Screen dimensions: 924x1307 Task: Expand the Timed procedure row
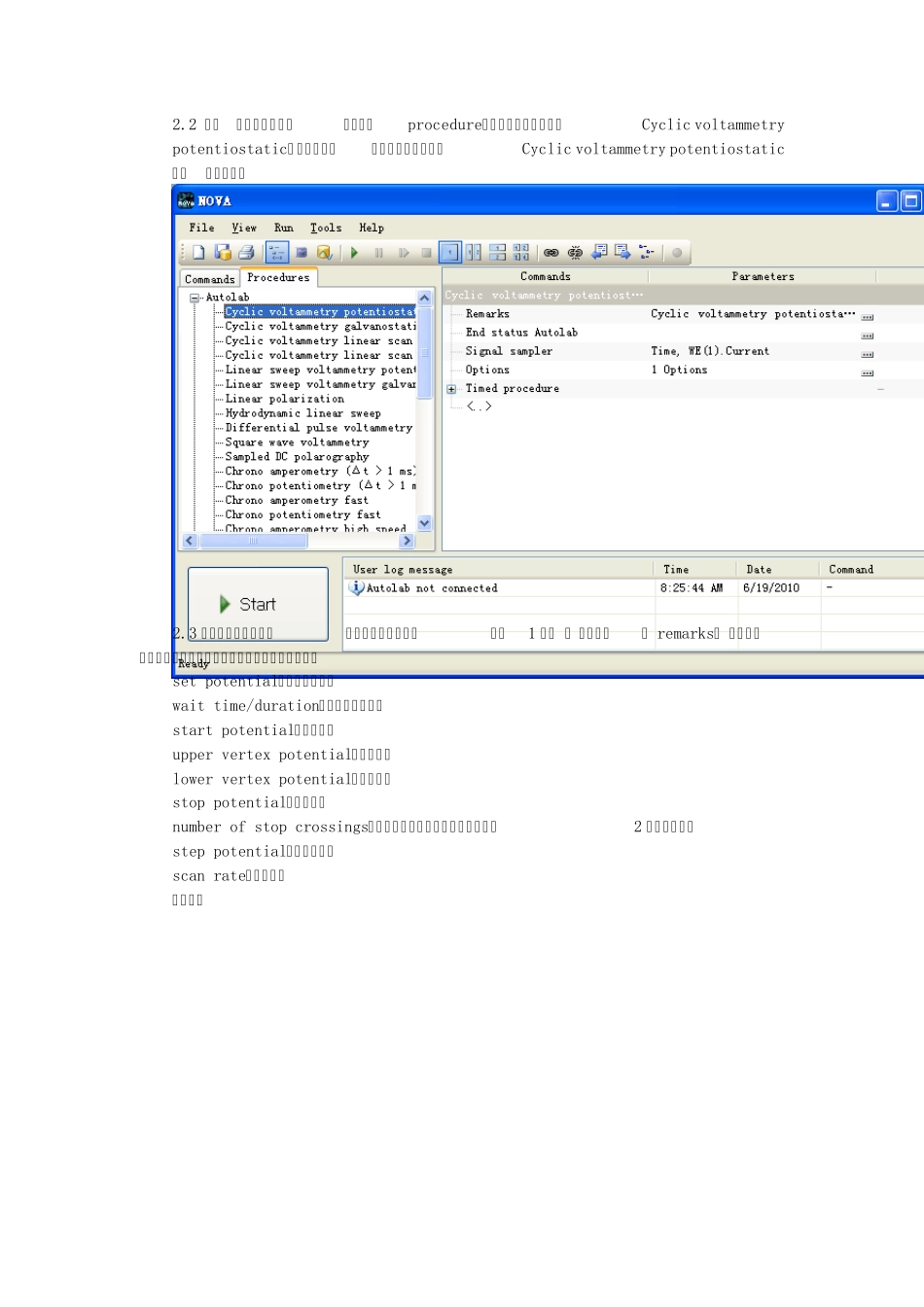pos(451,389)
